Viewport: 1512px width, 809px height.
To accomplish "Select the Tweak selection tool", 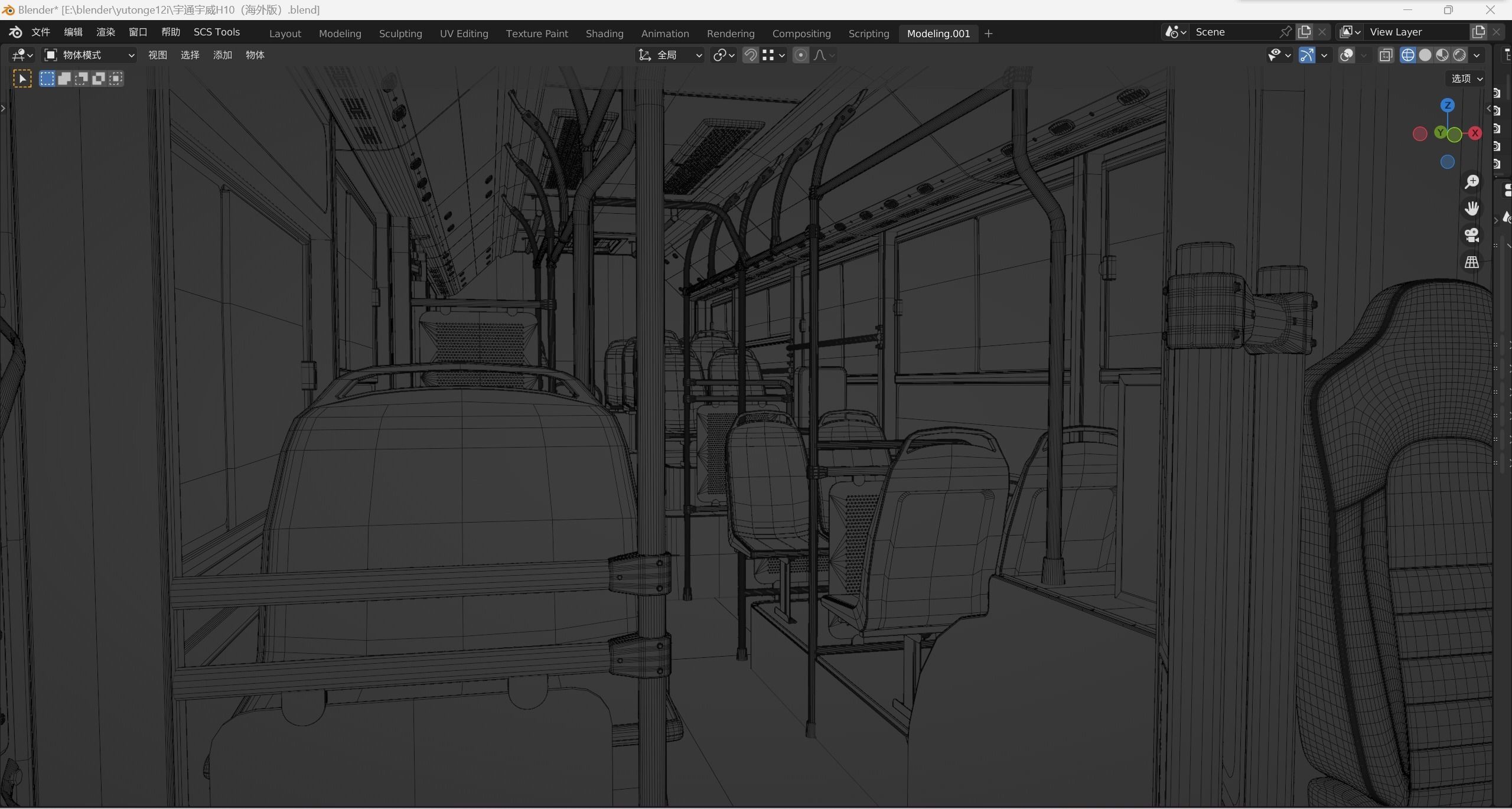I will (22, 79).
